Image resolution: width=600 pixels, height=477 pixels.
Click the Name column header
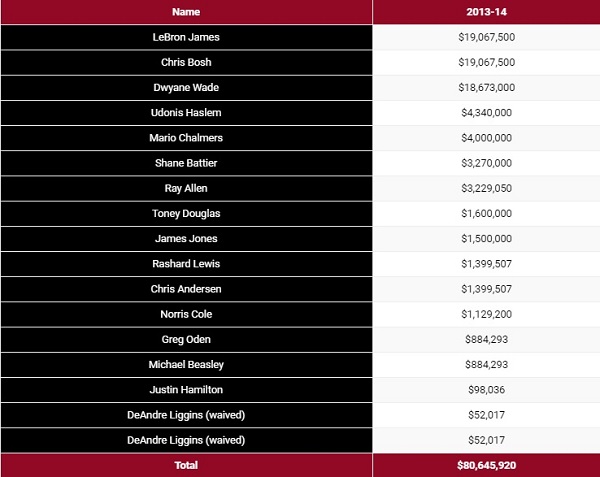[186, 12]
